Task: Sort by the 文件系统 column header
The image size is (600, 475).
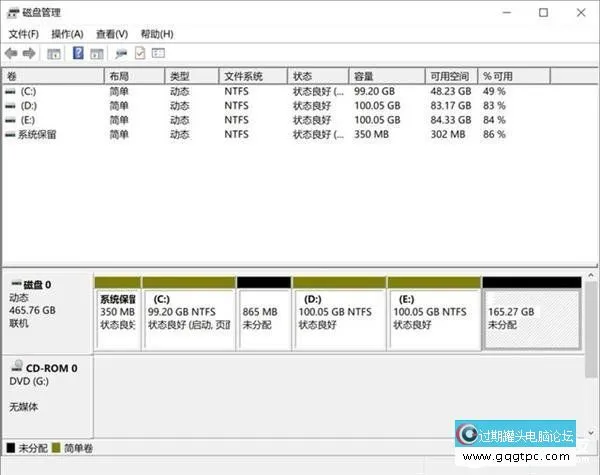Action: (x=253, y=76)
